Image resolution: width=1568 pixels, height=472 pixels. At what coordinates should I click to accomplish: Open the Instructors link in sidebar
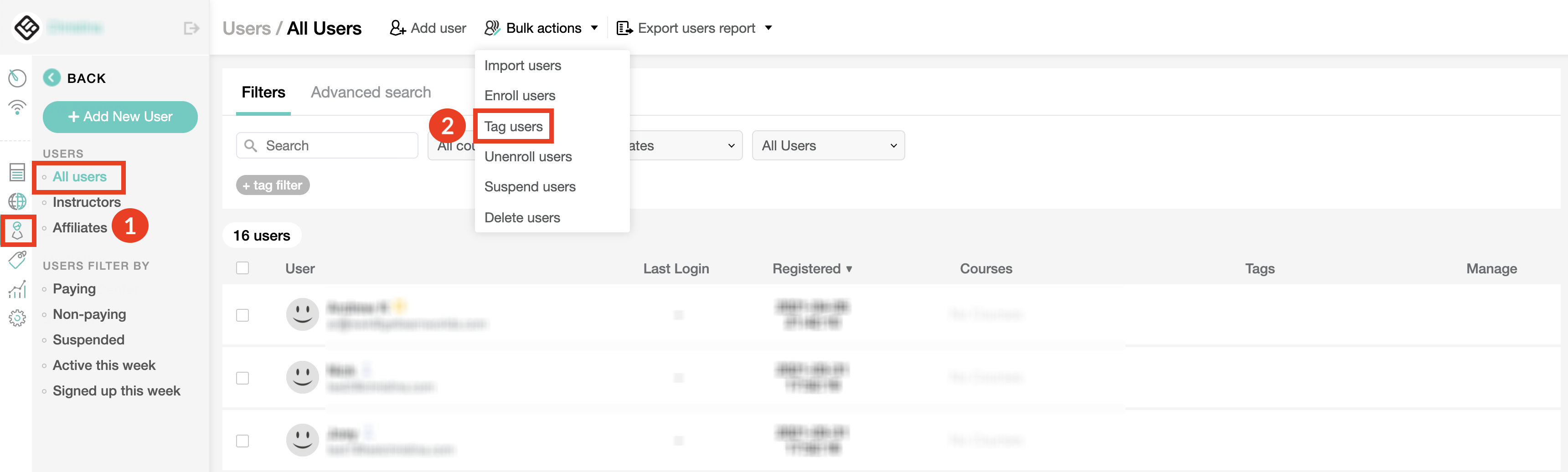(x=86, y=202)
